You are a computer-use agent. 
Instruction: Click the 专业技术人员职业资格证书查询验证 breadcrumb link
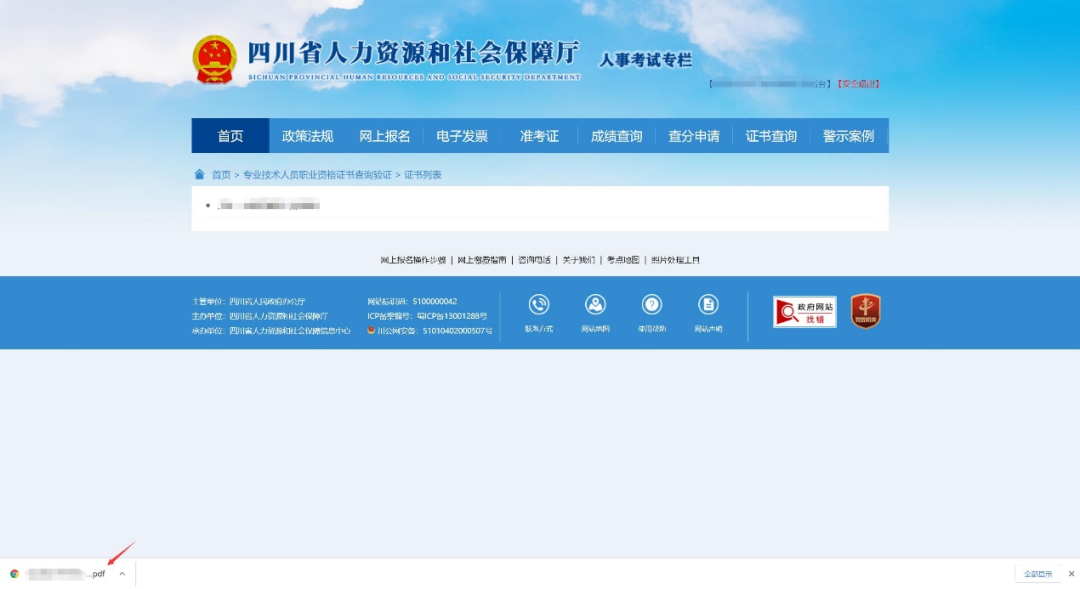317,175
